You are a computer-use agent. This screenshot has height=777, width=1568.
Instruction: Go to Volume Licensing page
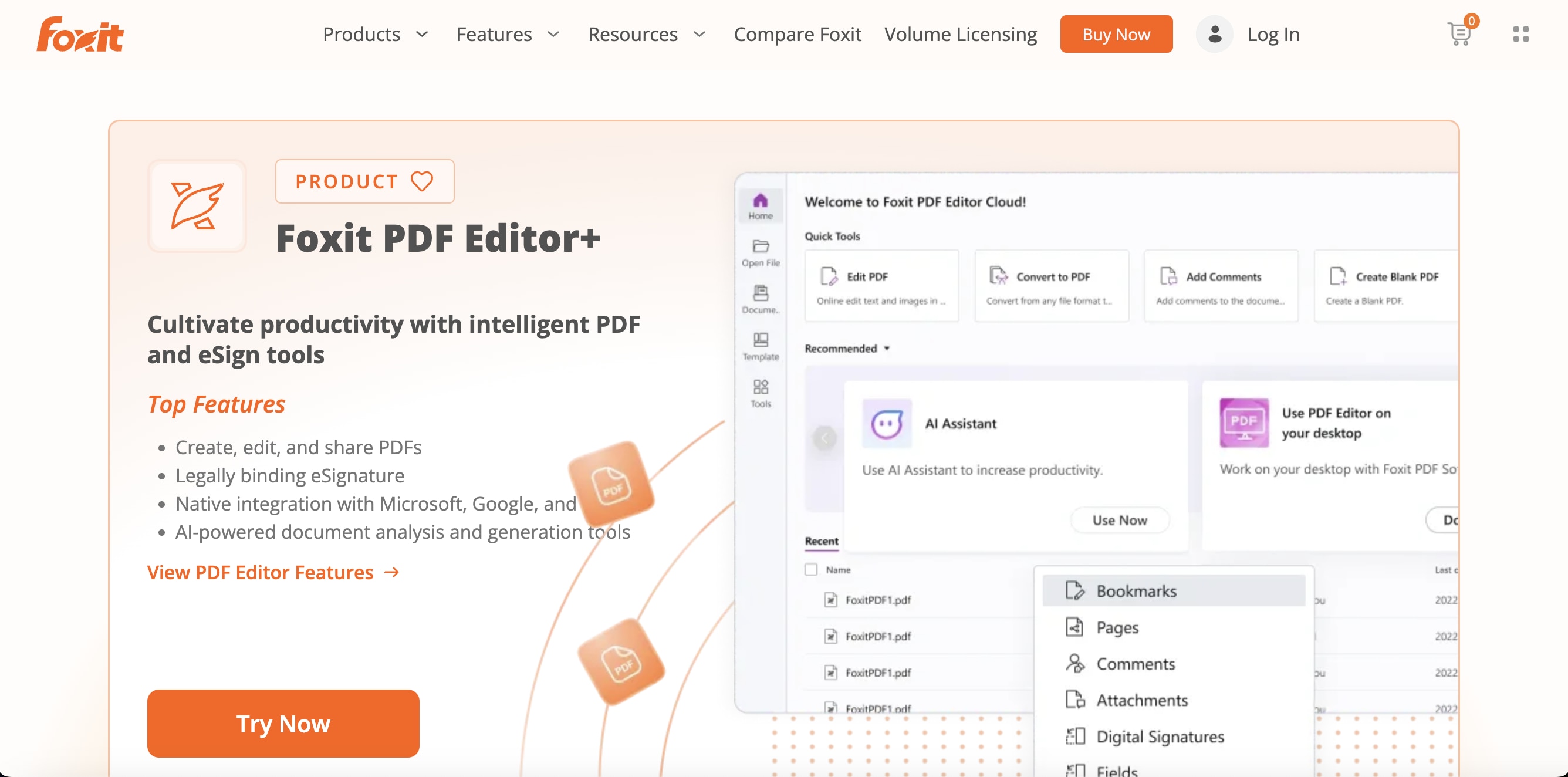tap(961, 35)
